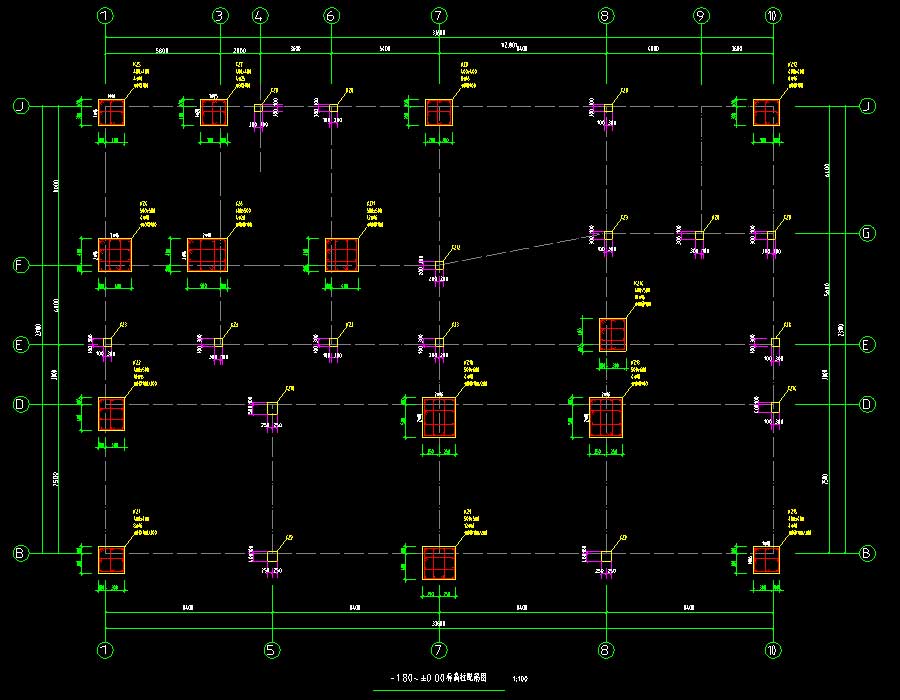Click grid bubble 4 on the top edge
This screenshot has height=700, width=900.
[x=260, y=16]
